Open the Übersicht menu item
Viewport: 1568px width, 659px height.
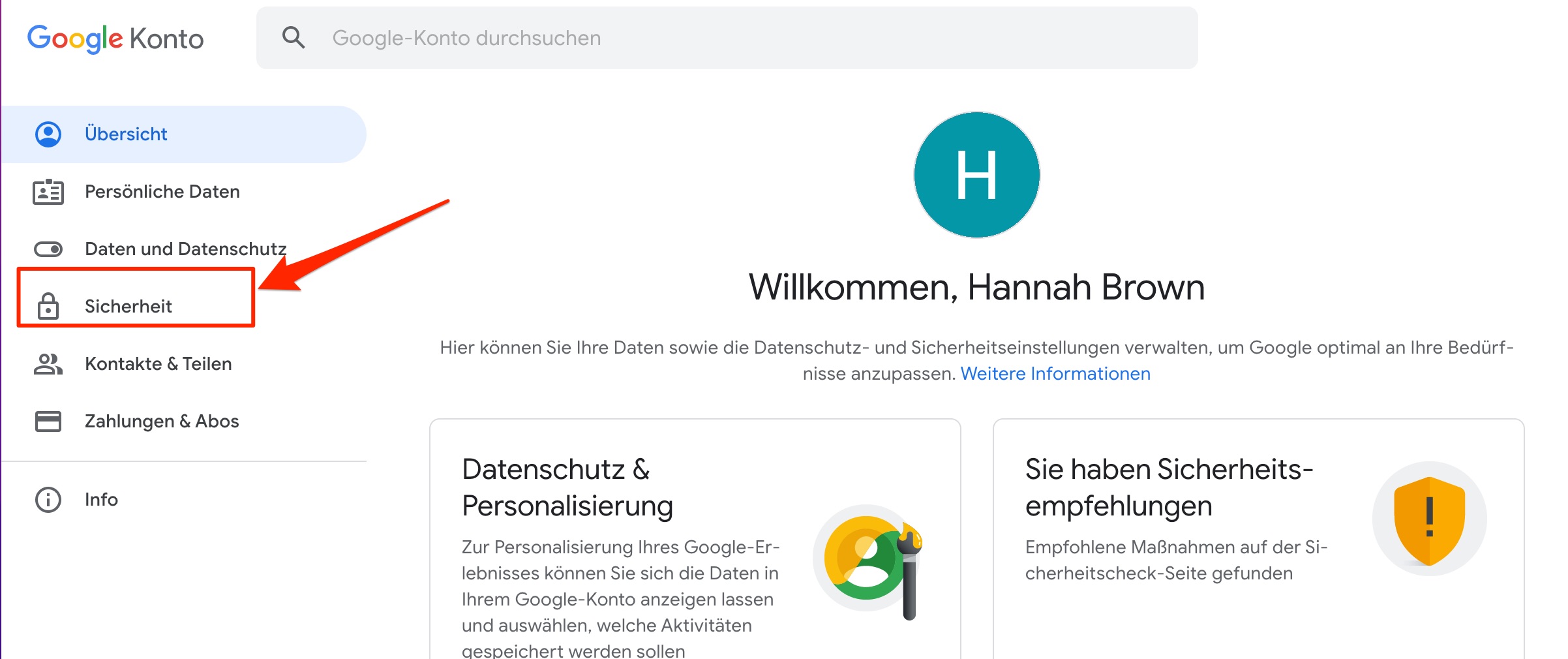[184, 134]
